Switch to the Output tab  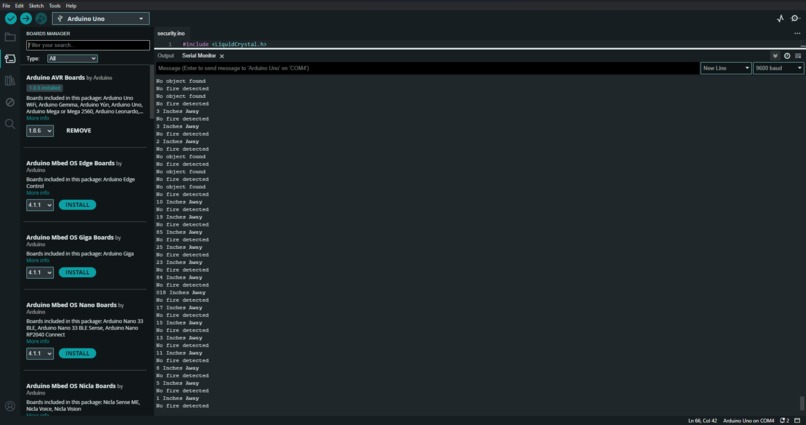click(x=166, y=56)
